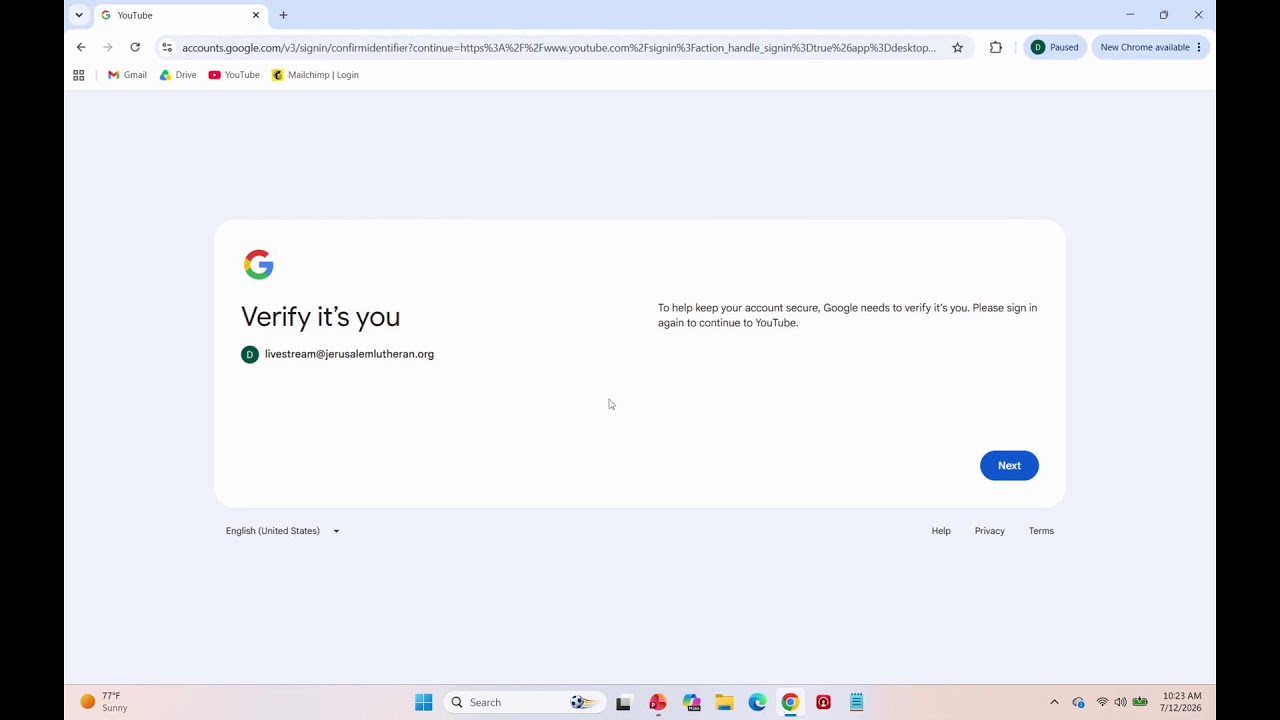Open Microsoft 365 Copilot from taskbar
This screenshot has width=1280, height=720.
(691, 702)
